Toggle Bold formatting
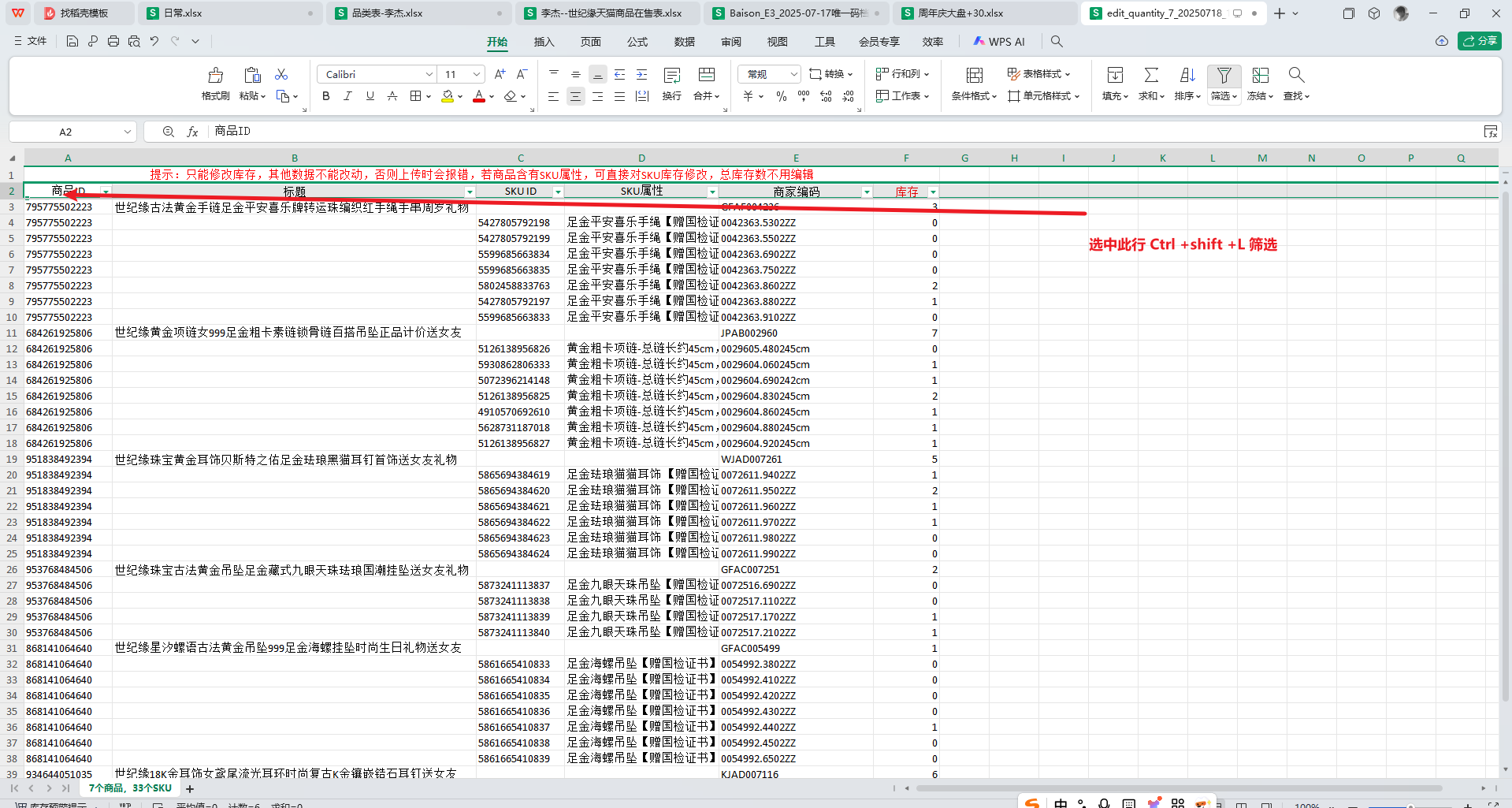Viewport: 1512px width, 808px height. coord(326,96)
